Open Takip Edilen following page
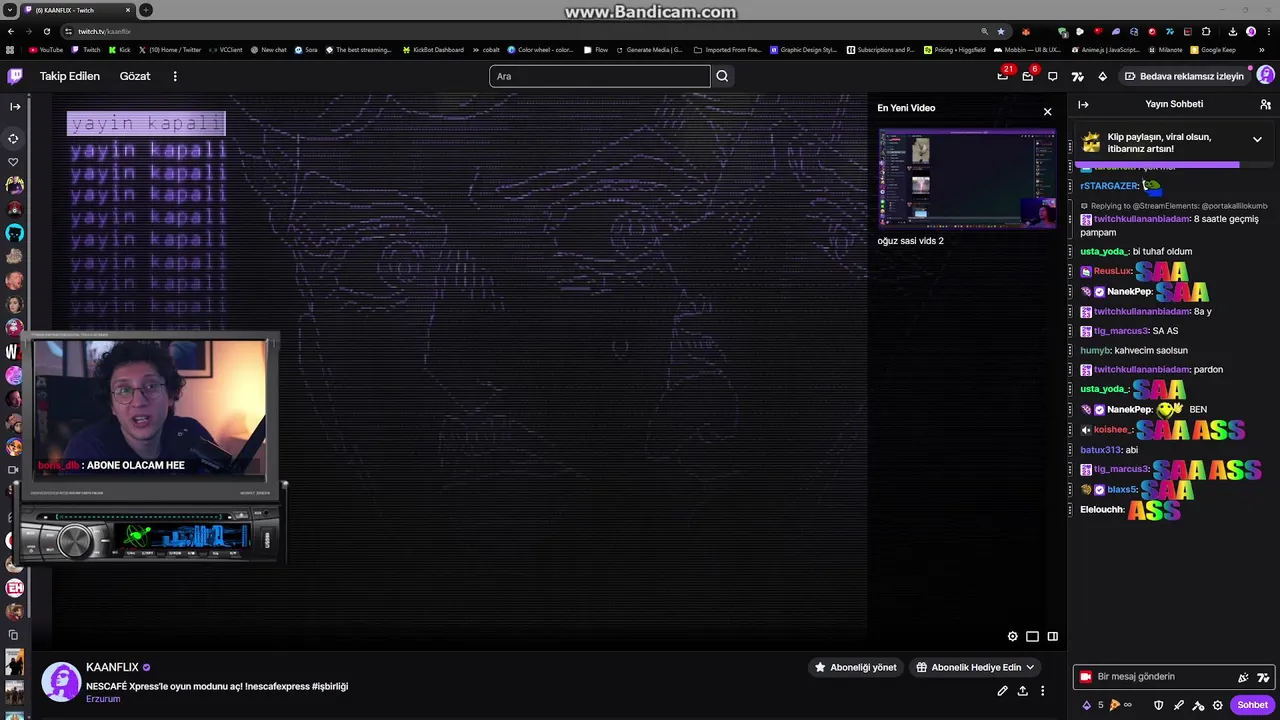The width and height of the screenshot is (1280, 720). pos(70,76)
